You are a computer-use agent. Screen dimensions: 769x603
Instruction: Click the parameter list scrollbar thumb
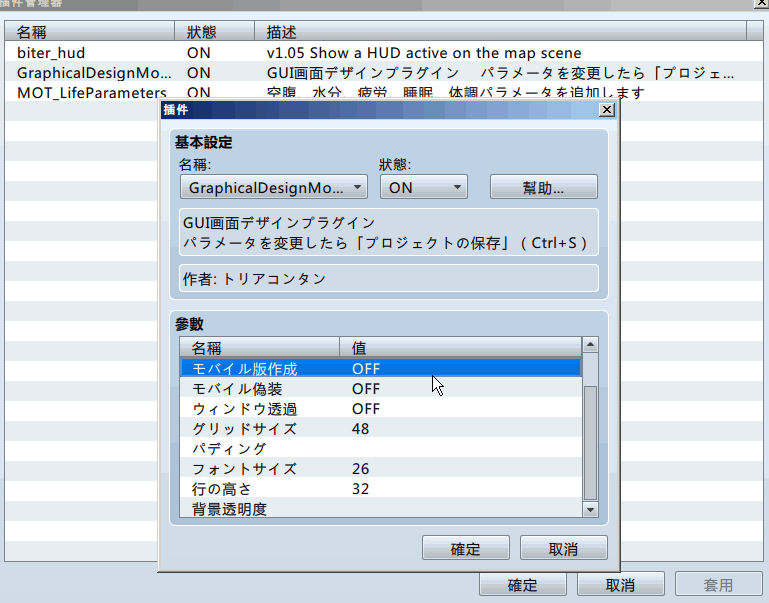(590, 443)
